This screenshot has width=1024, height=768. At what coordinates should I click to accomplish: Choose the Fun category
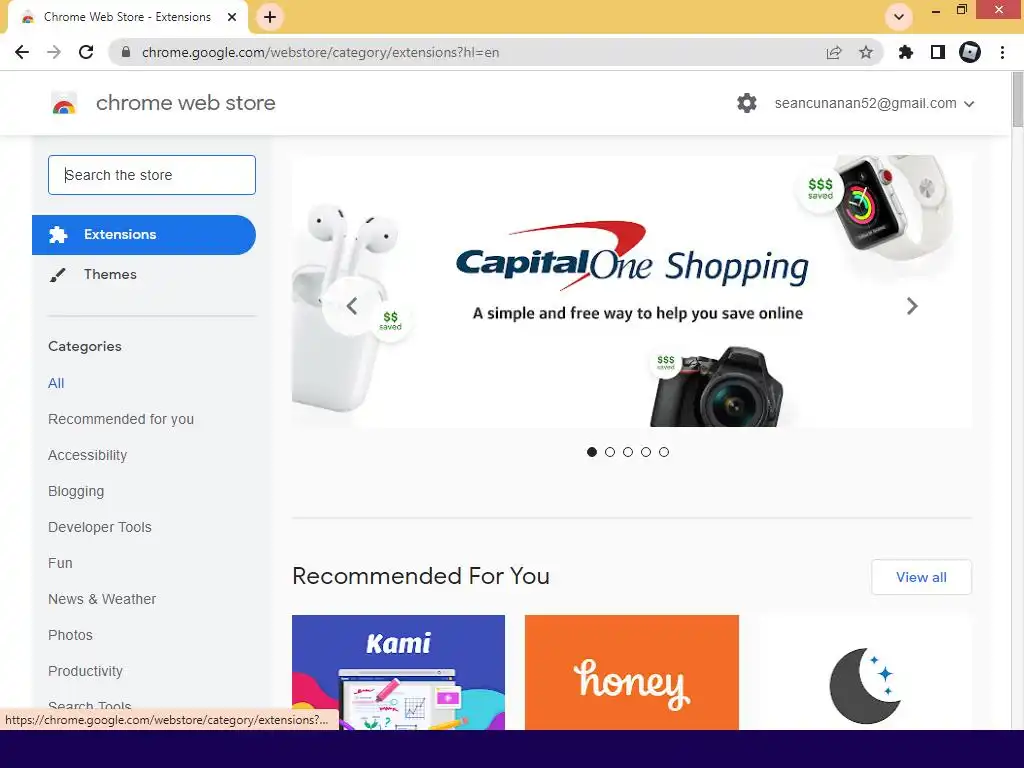[60, 563]
